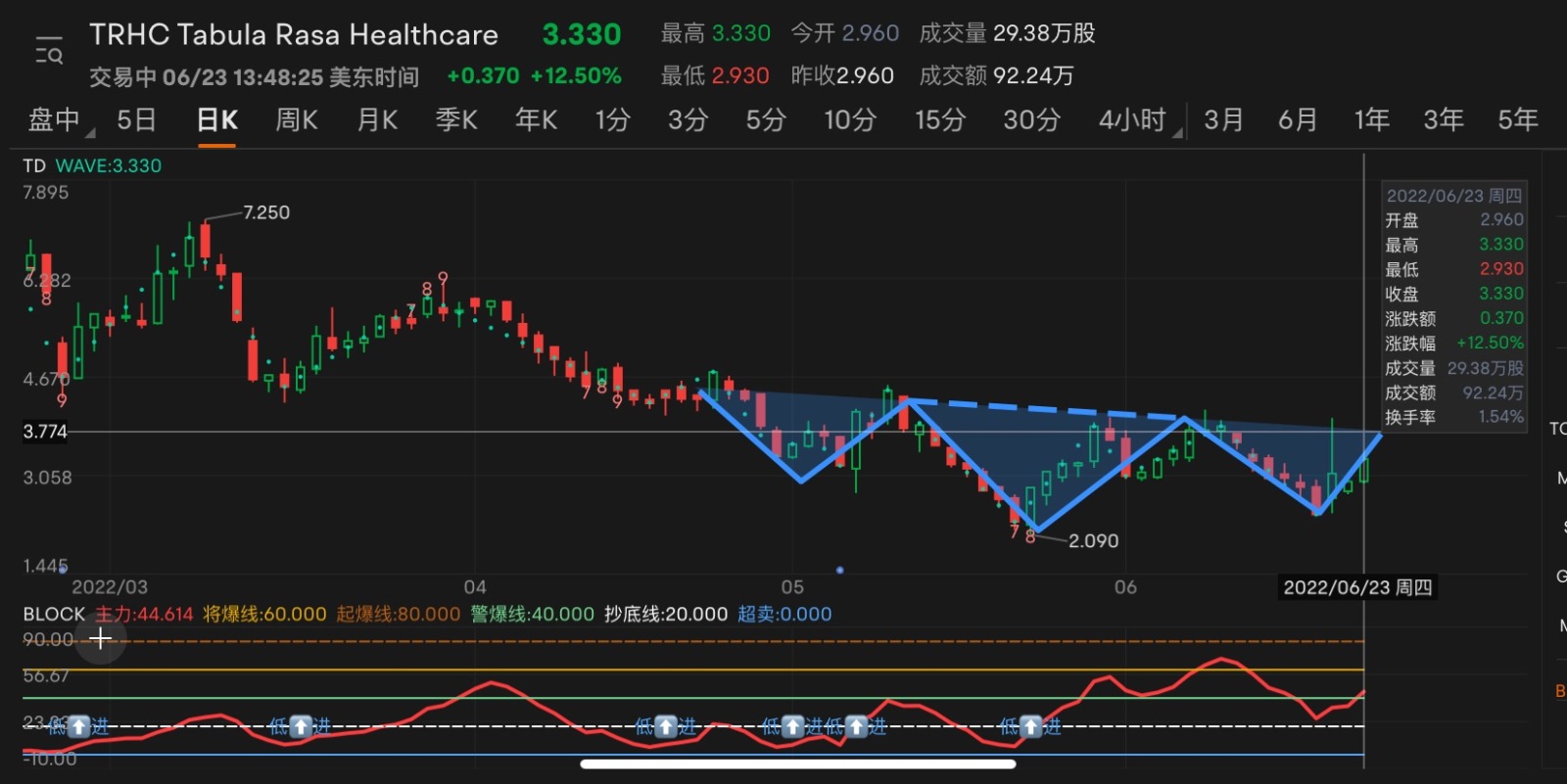
Task: Choose the 3年 range
Action: [x=1444, y=119]
